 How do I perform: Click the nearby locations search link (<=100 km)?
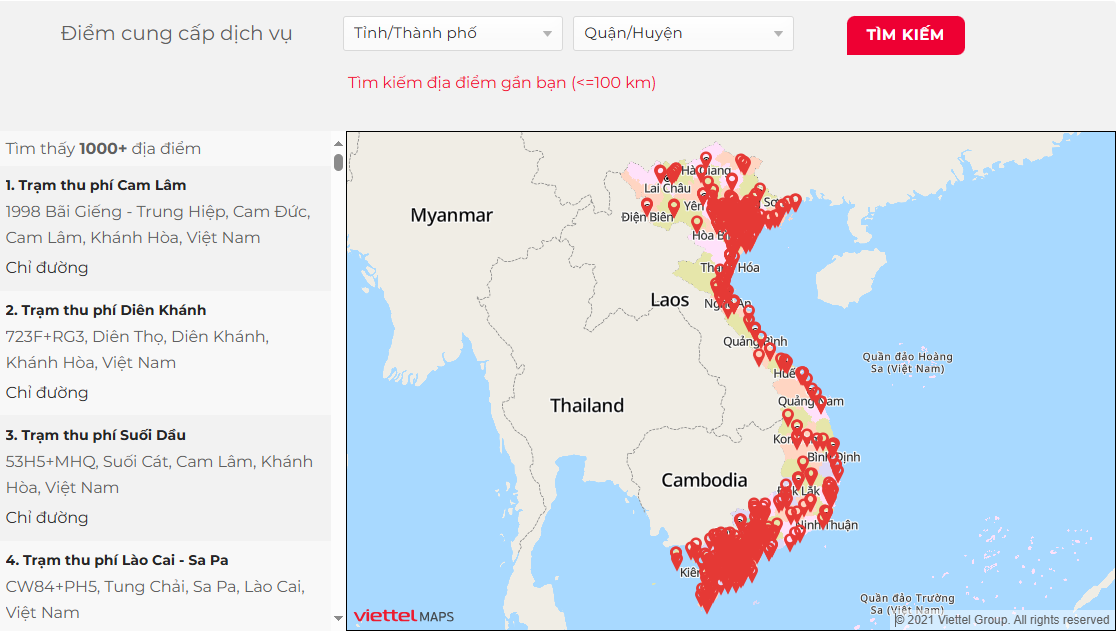coord(502,83)
